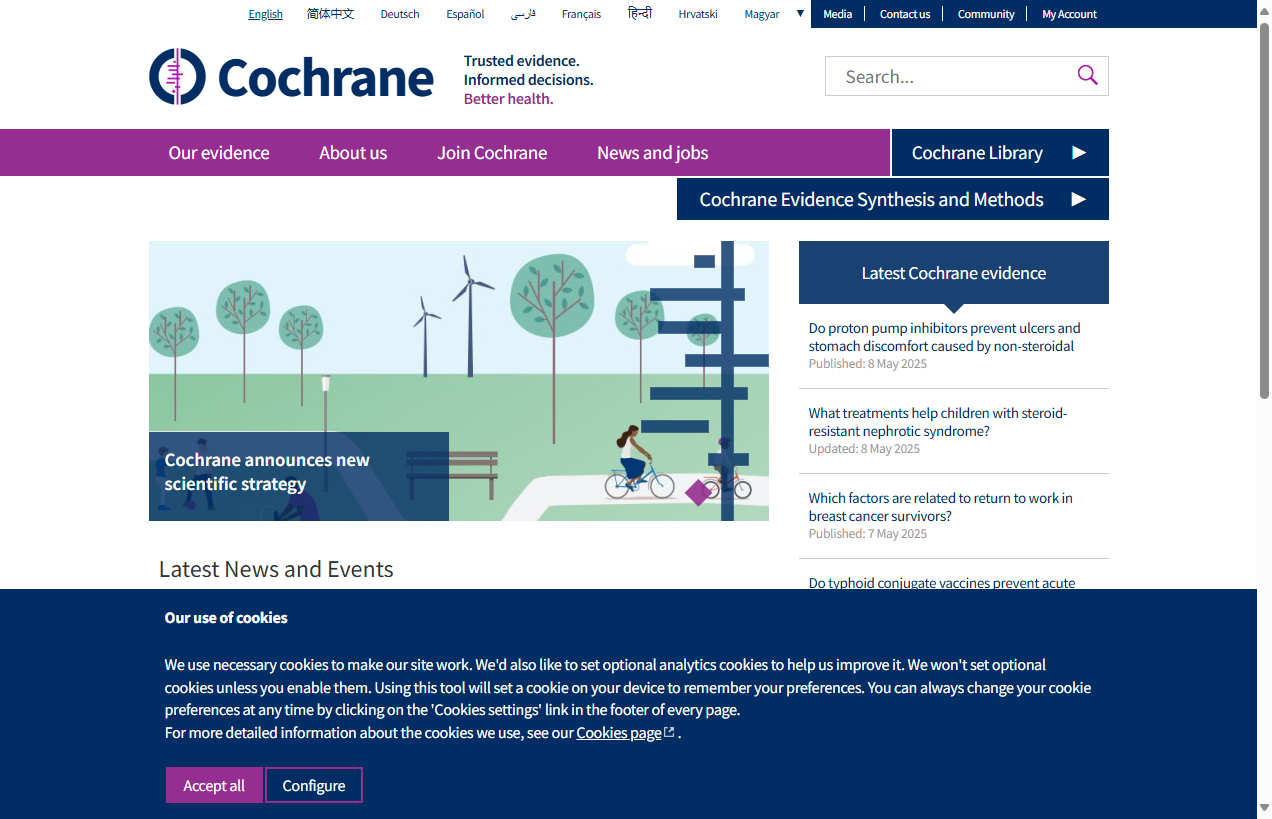Click the Accept all cookies button
This screenshot has width=1272, height=819.
pyautogui.click(x=214, y=785)
